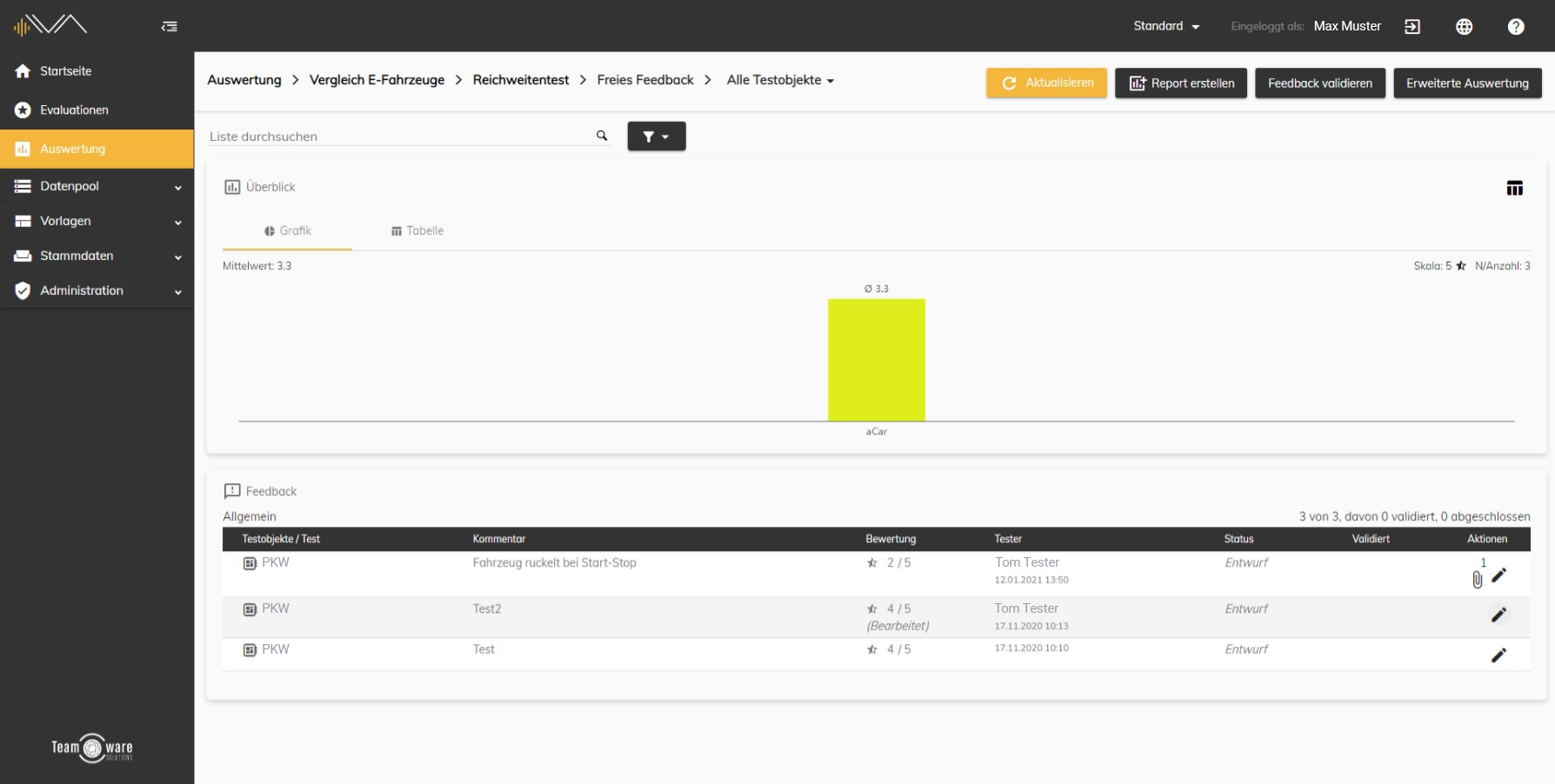This screenshot has width=1555, height=784.
Task: Expand the Vorlagen menu
Action: (97, 221)
